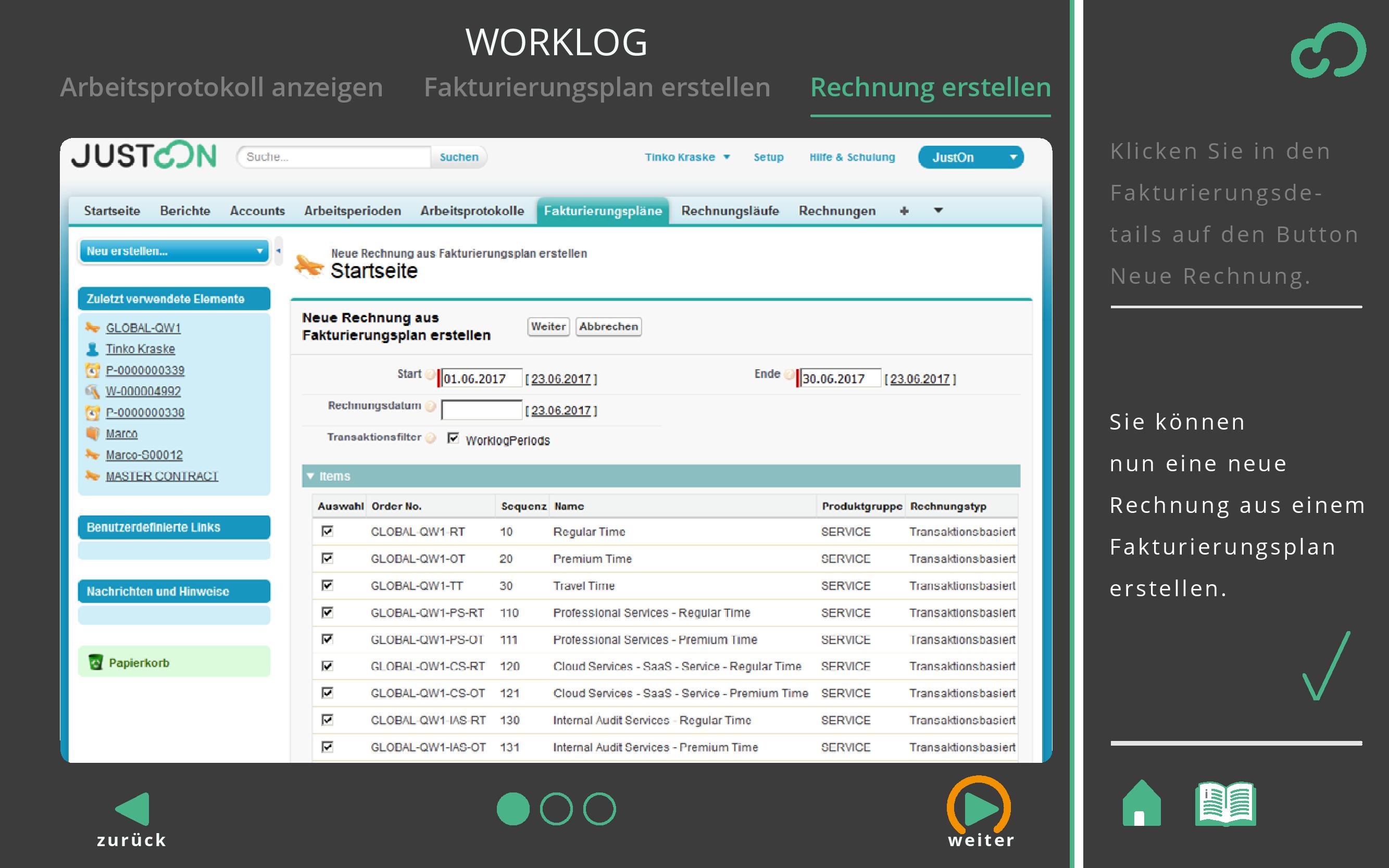
Task: Open the Neu erstellen dropdown
Action: click(x=174, y=251)
